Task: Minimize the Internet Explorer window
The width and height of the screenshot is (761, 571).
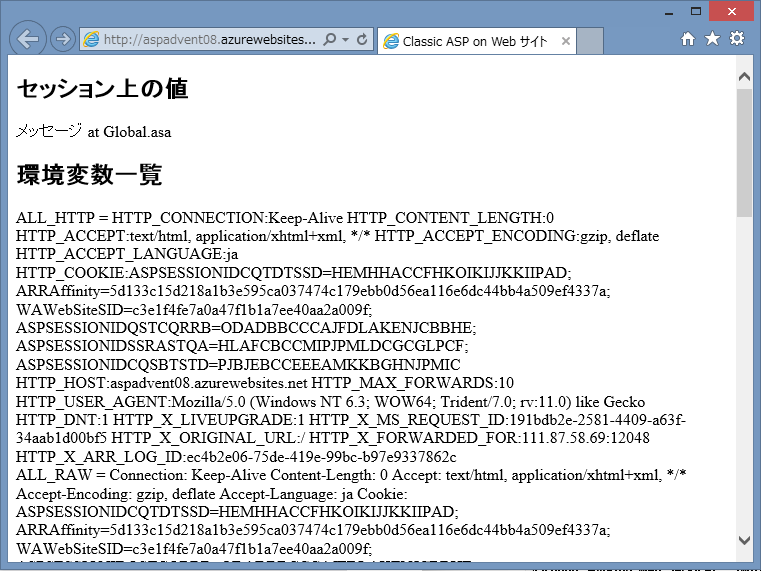Action: click(x=669, y=13)
